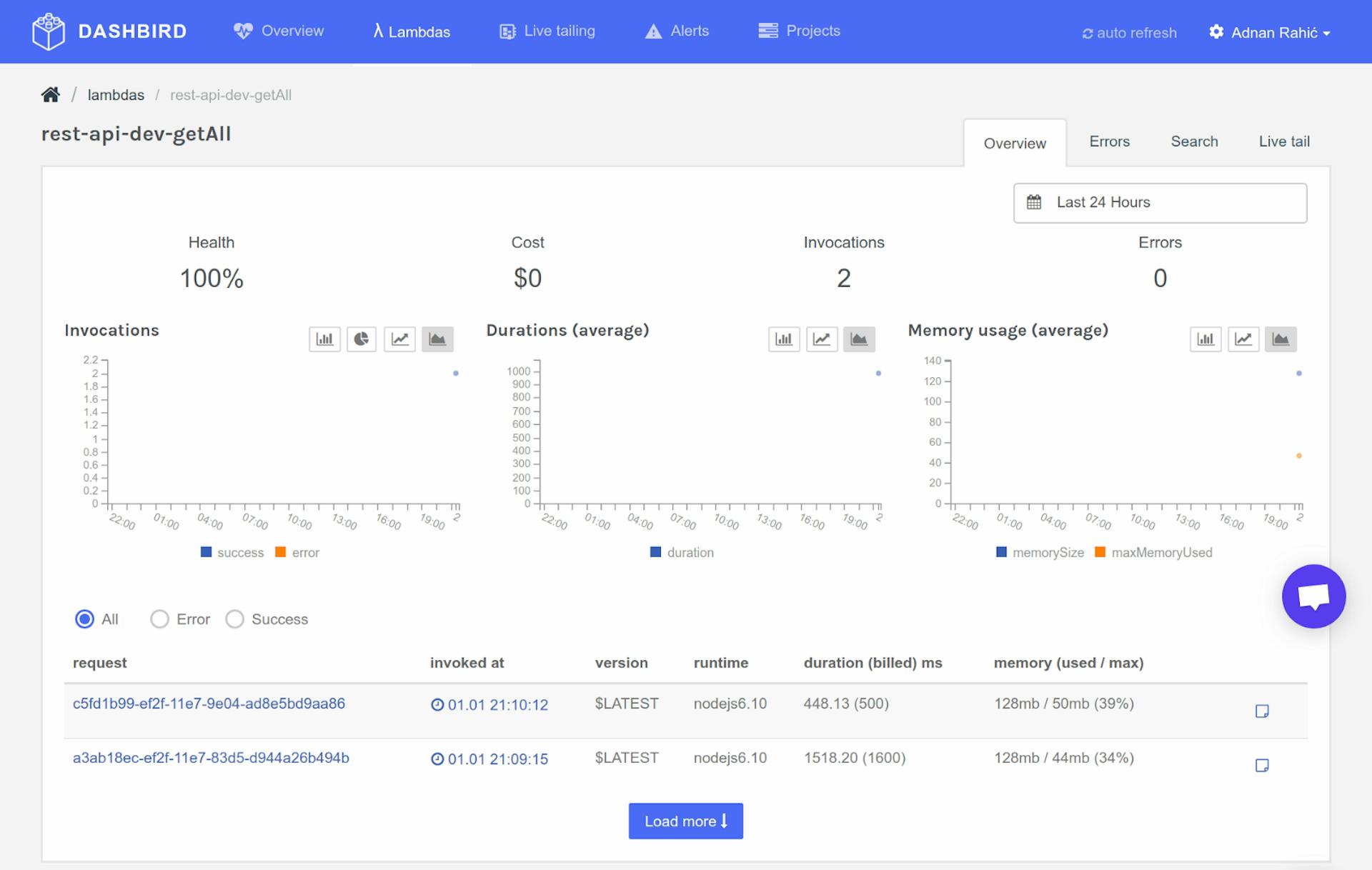Switch to the Errors tab

[1109, 141]
